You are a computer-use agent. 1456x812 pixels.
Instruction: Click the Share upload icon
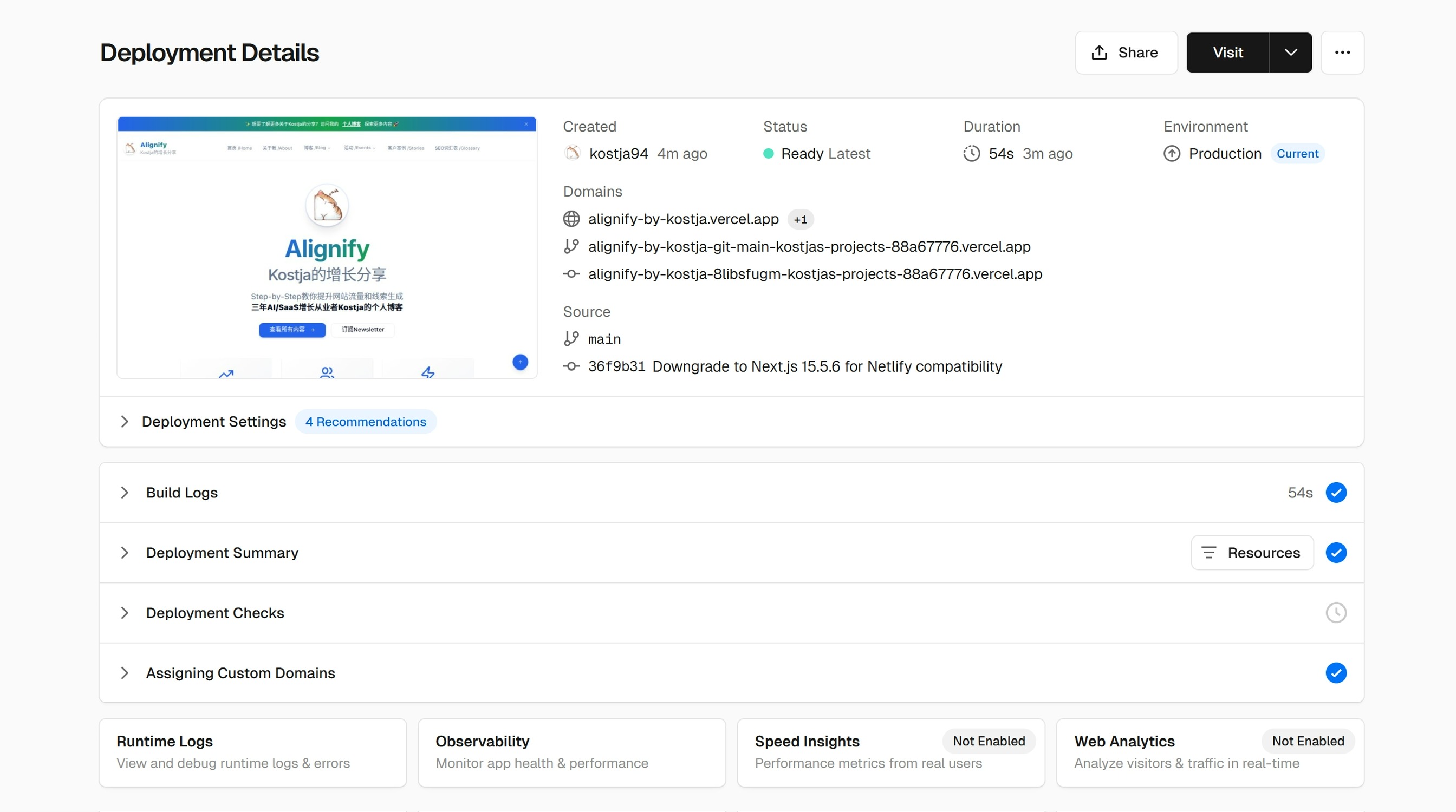(x=1099, y=53)
